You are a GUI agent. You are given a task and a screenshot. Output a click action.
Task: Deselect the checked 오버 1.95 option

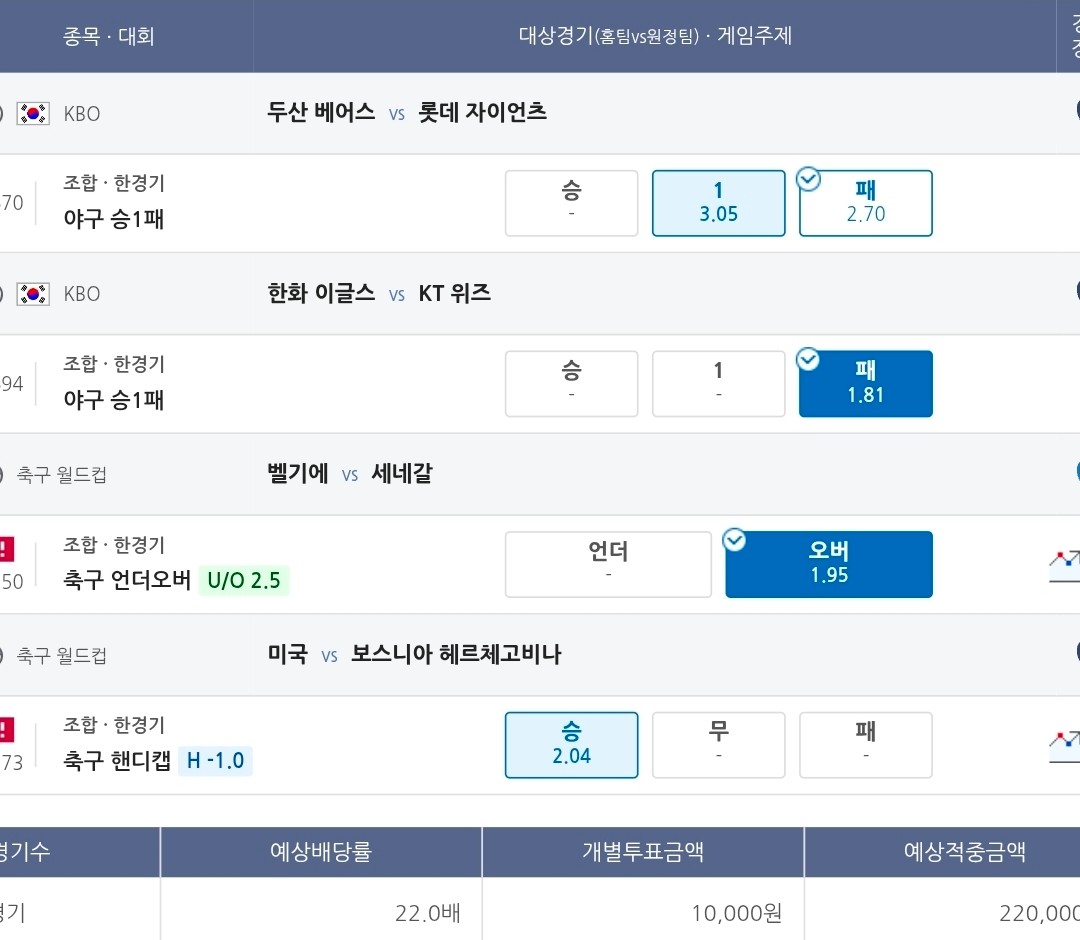[829, 564]
